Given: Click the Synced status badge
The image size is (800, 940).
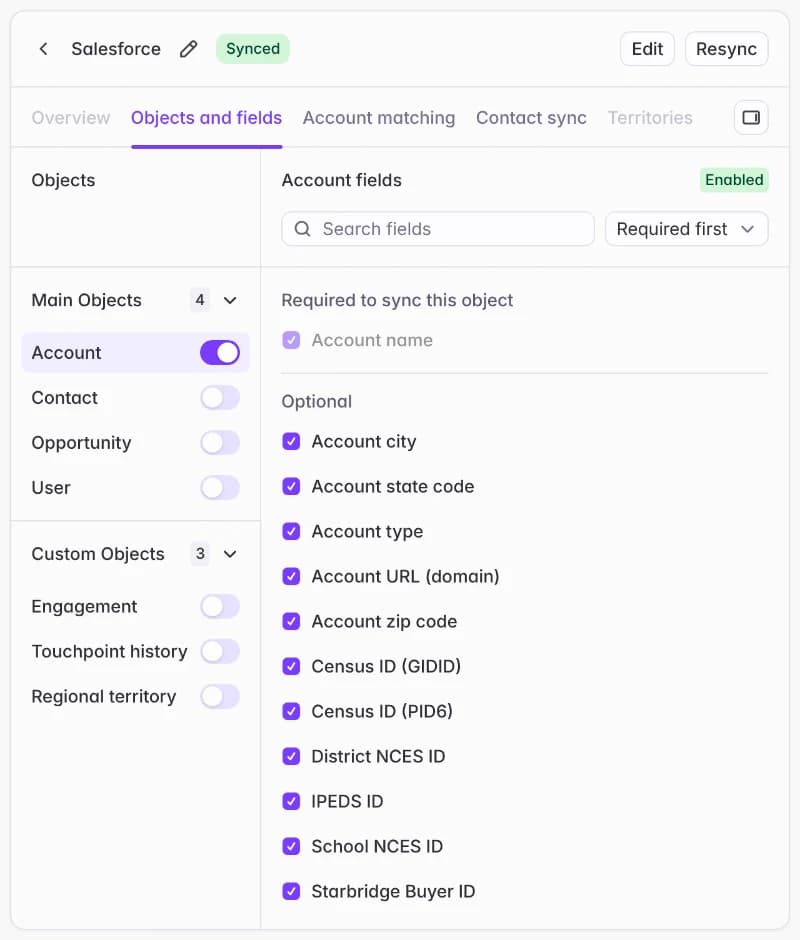Looking at the screenshot, I should (x=252, y=49).
